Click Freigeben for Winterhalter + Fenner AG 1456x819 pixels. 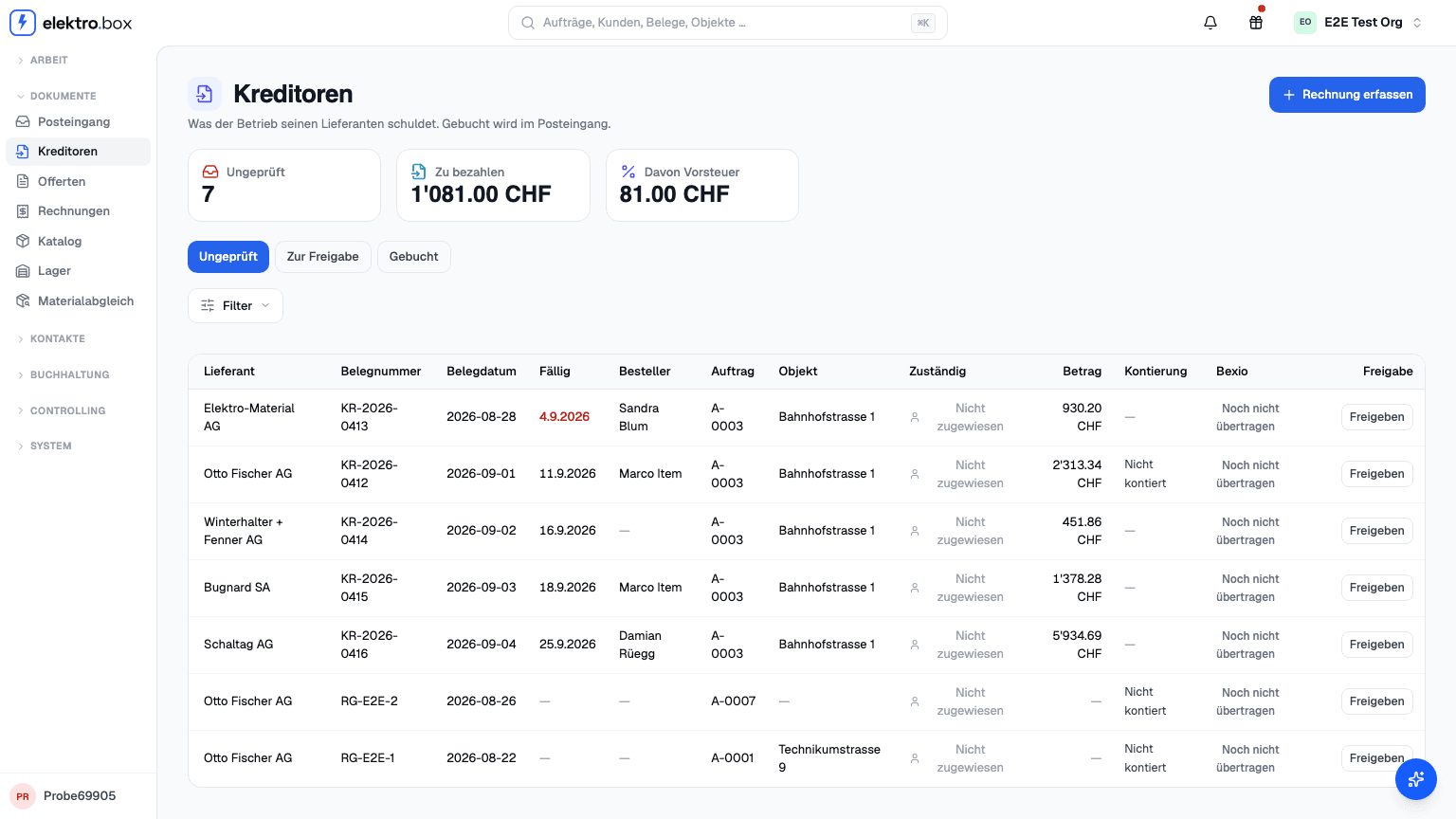pyautogui.click(x=1376, y=531)
